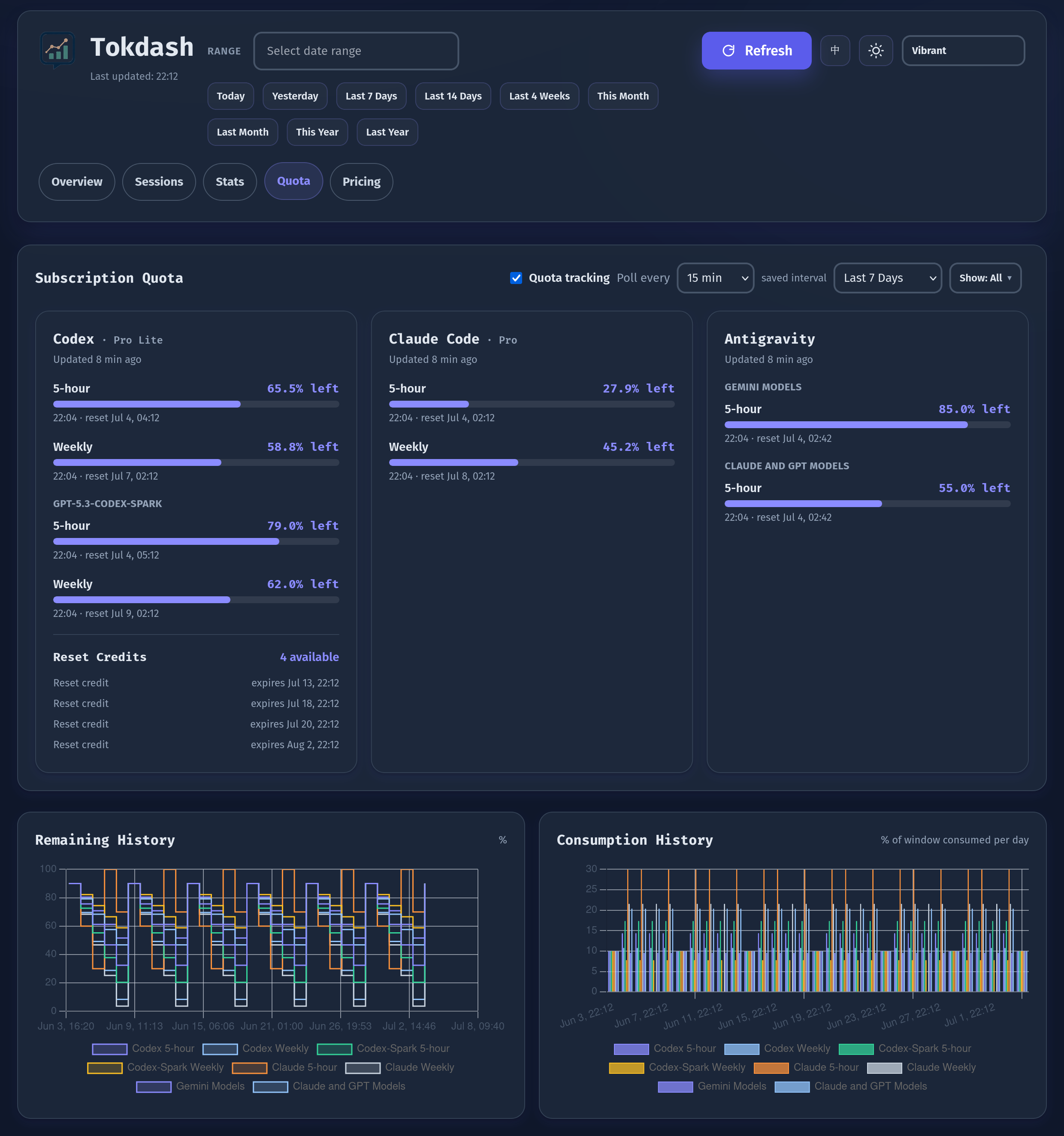Viewport: 1064px width, 1136px height.
Task: Click 'expires Jul 13, 22:12' reset credit row
Action: [196, 683]
